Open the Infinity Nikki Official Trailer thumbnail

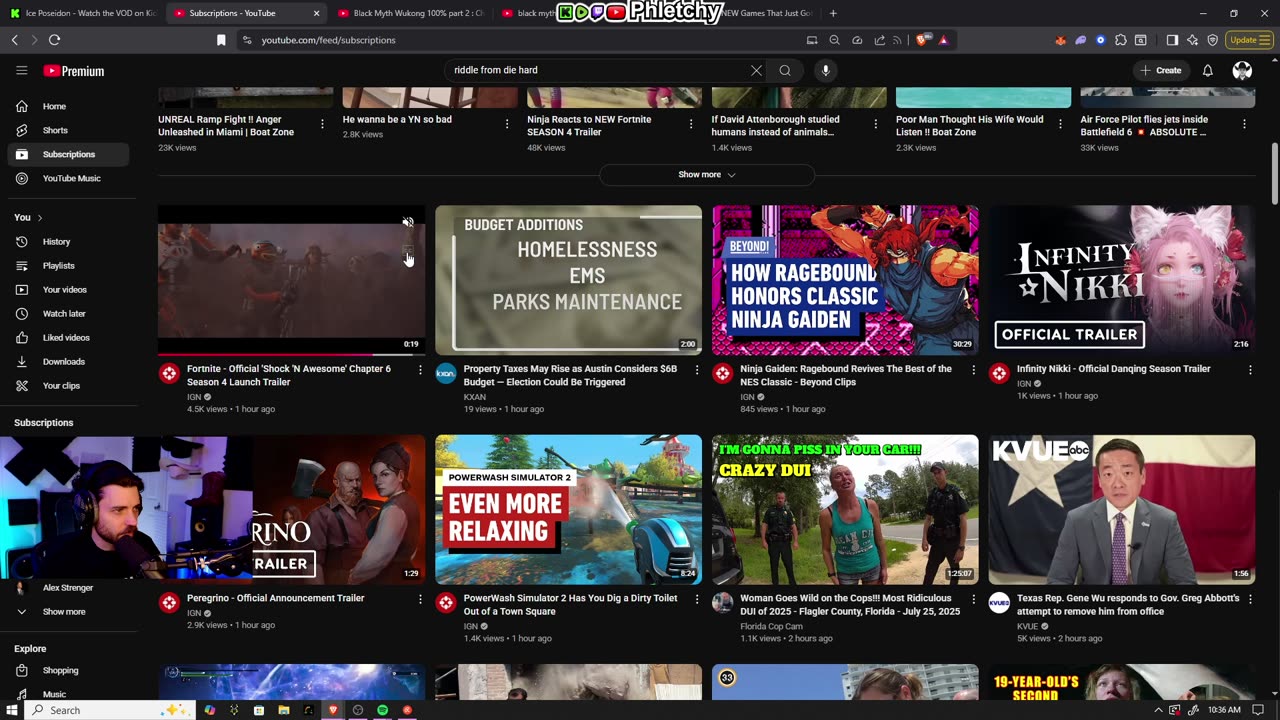pos(1122,280)
